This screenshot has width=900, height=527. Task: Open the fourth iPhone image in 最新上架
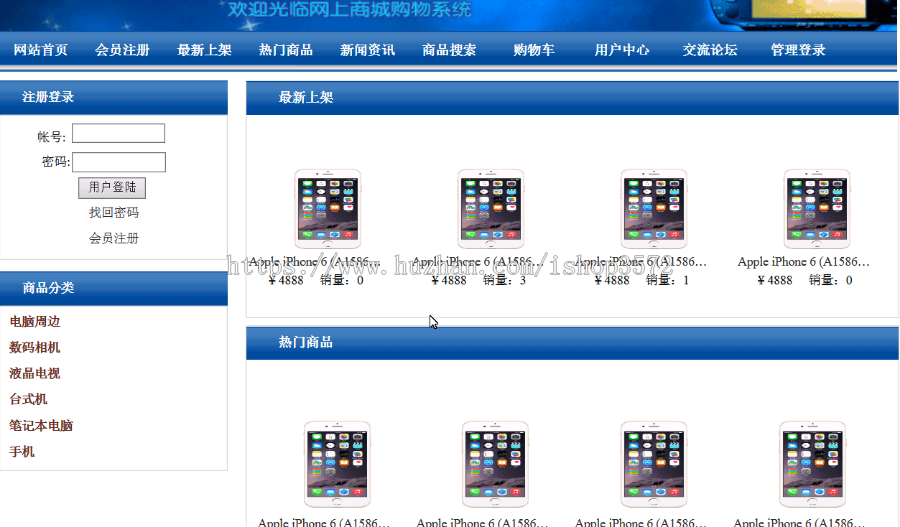tap(817, 208)
